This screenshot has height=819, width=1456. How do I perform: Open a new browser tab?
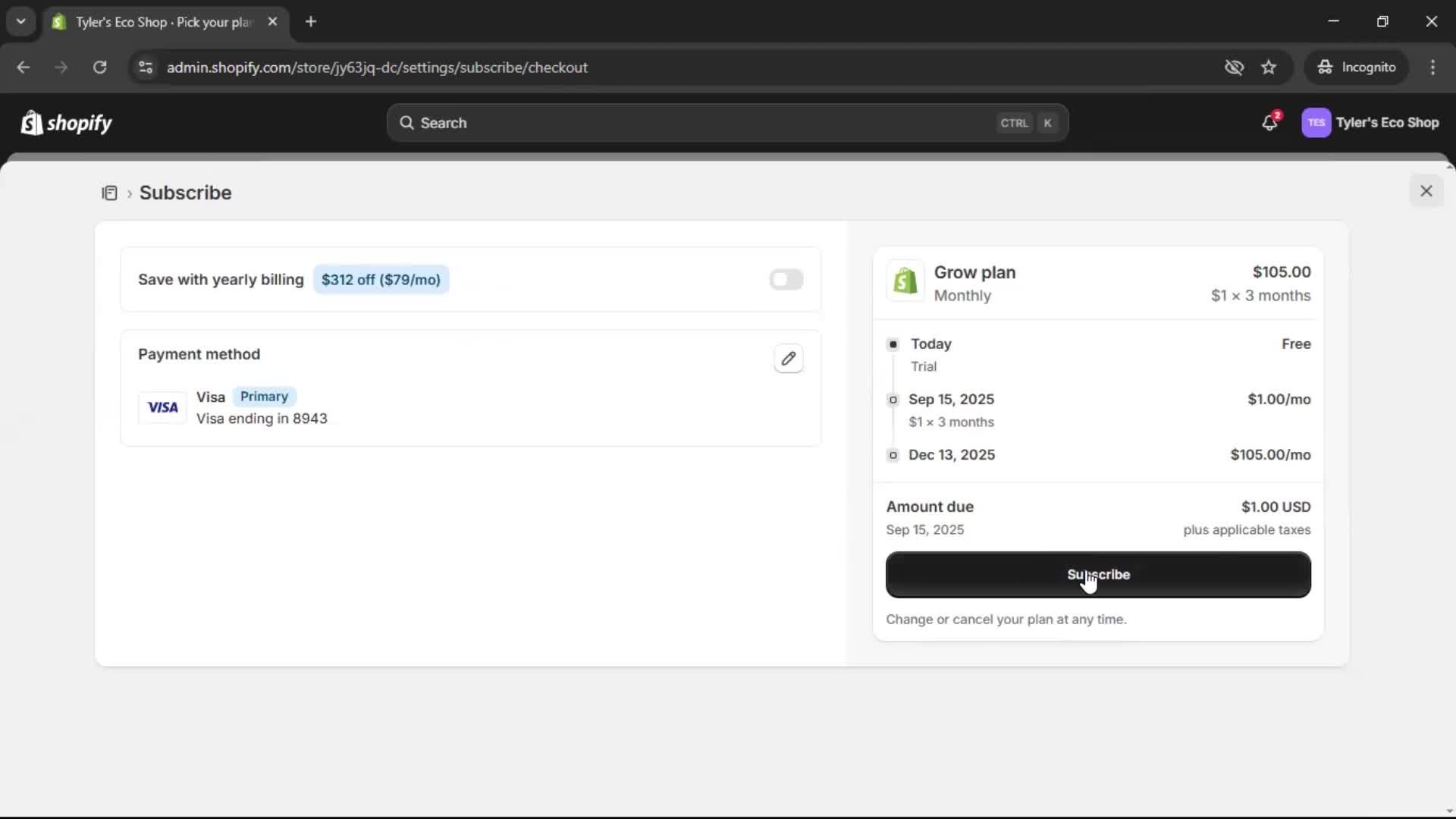coord(311,21)
